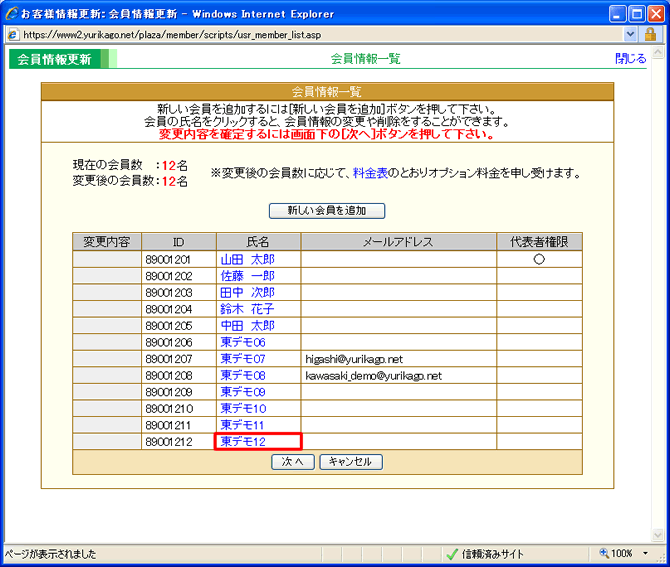Click the 信頼済みサイト checkmark icon
The image size is (670, 567).
pos(452,554)
